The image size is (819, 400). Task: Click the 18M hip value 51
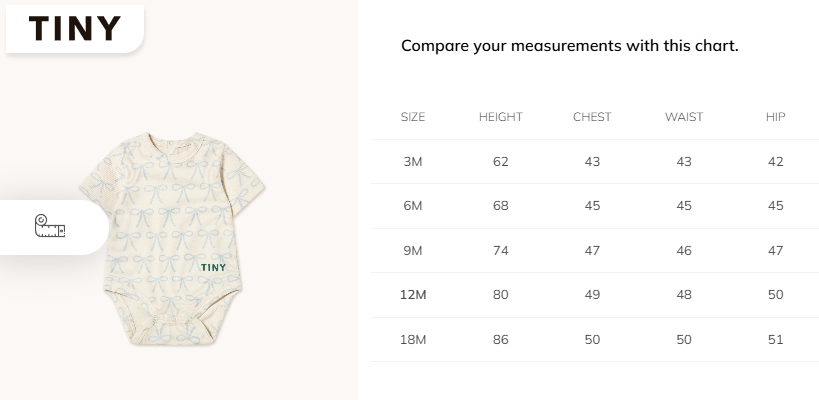(x=775, y=340)
